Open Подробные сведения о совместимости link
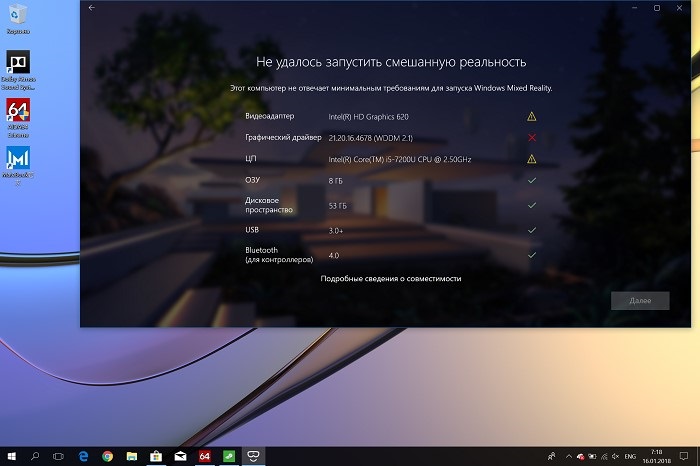 tap(391, 279)
